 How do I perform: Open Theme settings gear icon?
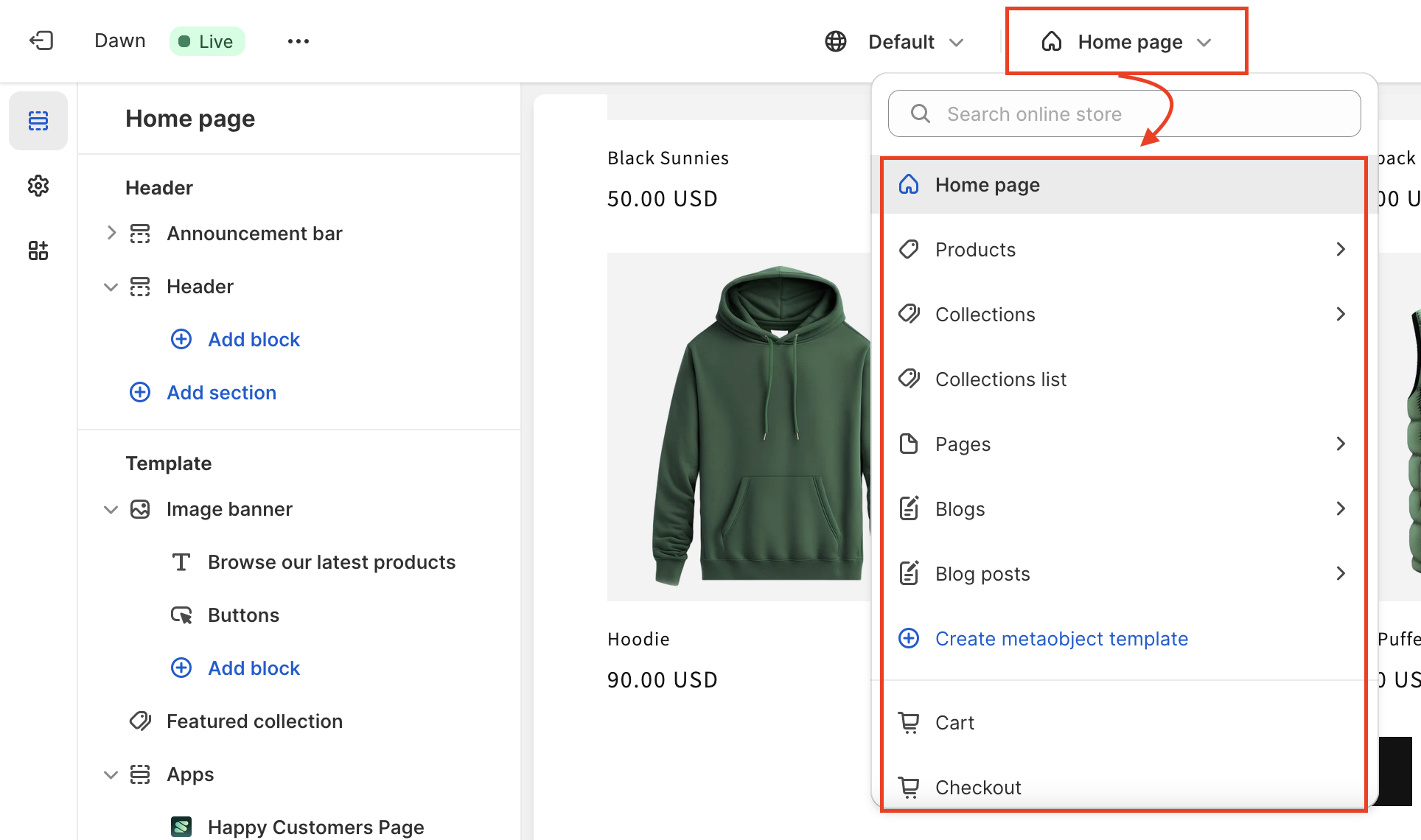(38, 186)
